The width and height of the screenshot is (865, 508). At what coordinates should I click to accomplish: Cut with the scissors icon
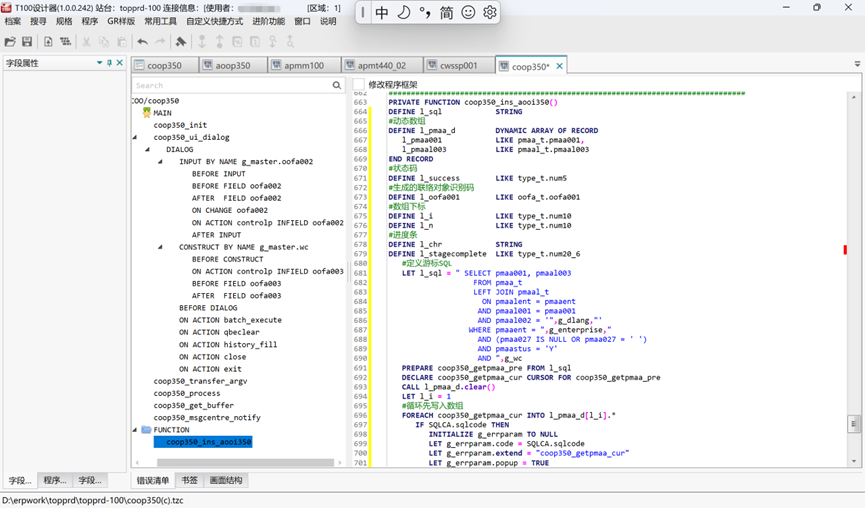pos(87,42)
